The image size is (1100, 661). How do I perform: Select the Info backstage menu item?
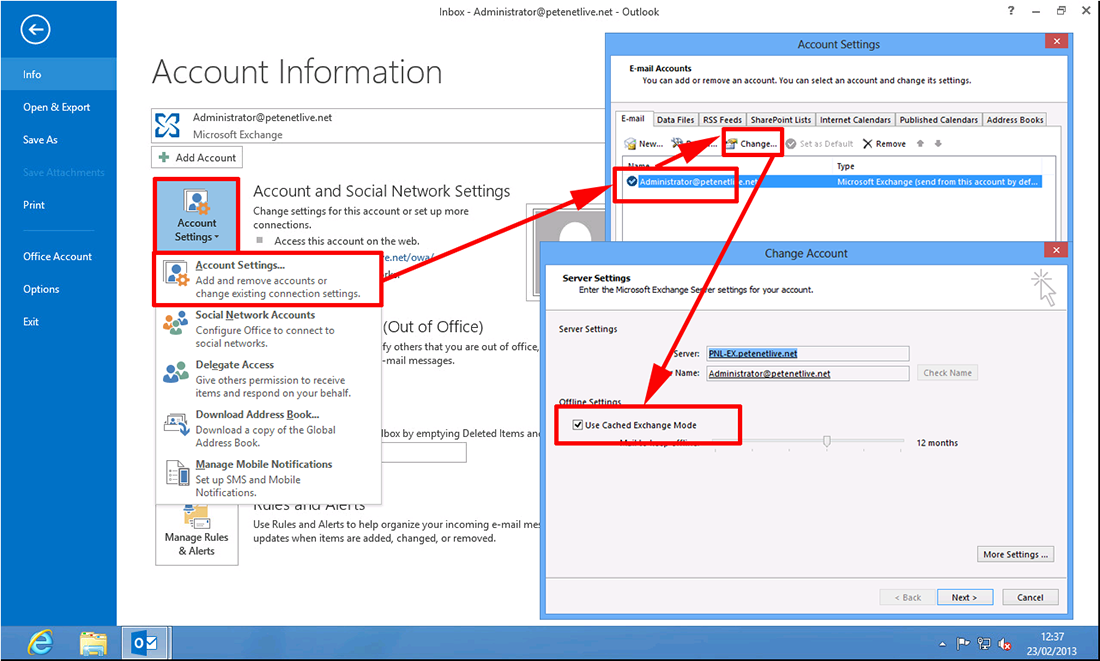coord(58,74)
